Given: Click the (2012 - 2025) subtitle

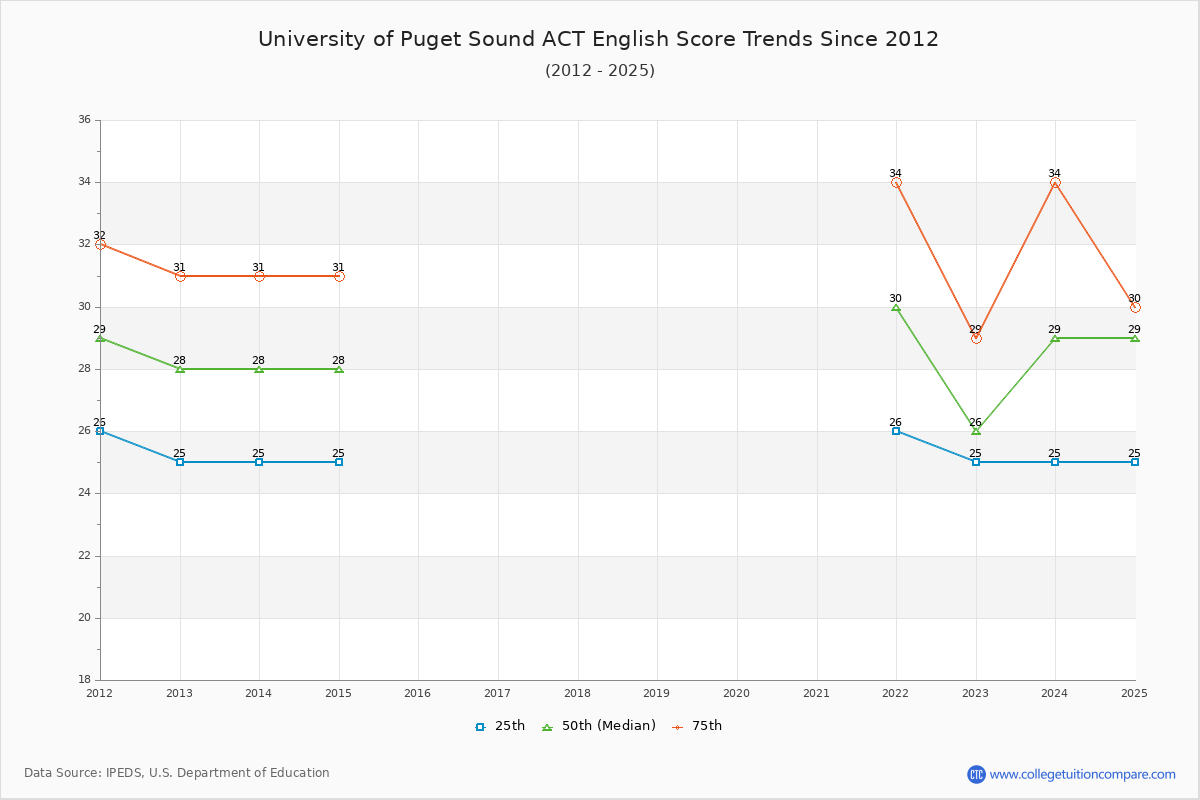Looking at the screenshot, I should [600, 70].
